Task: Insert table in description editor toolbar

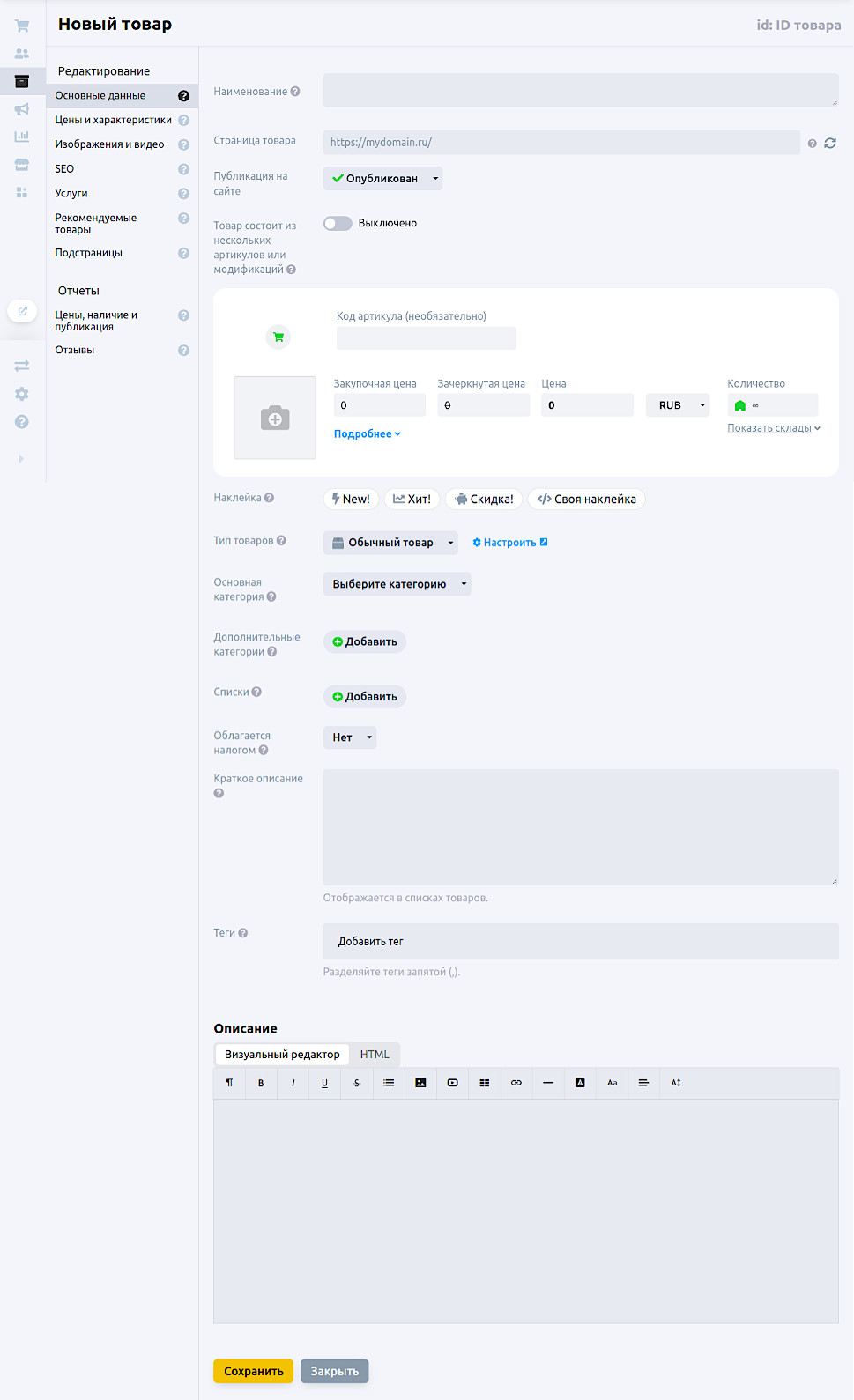Action: [485, 1083]
